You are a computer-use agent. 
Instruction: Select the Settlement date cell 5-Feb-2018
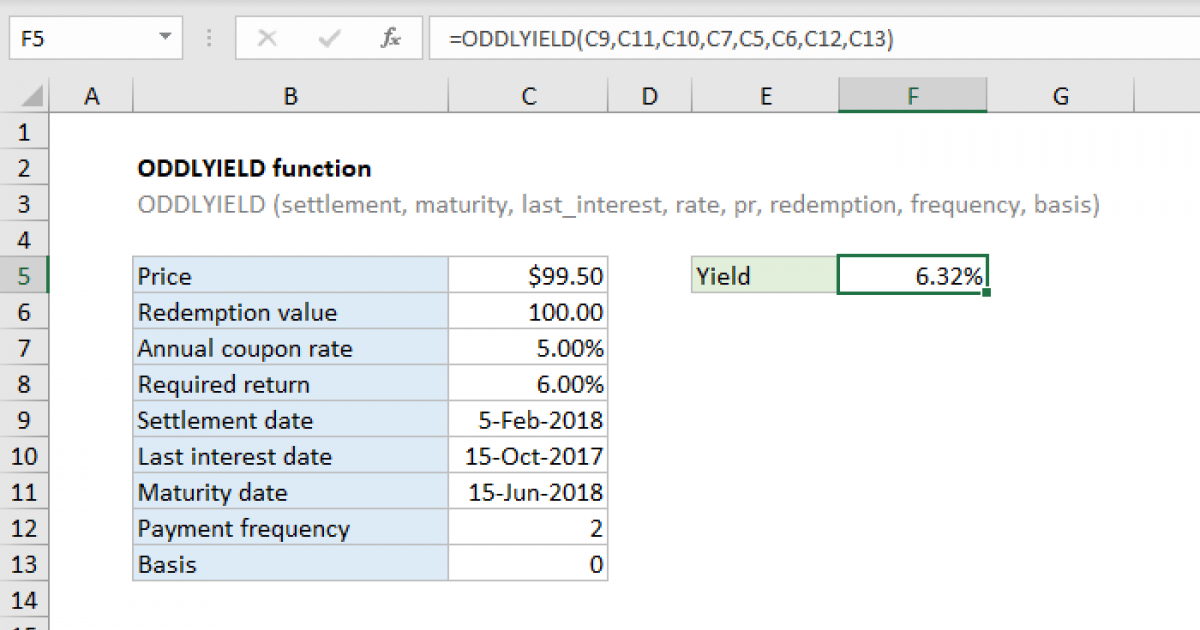coord(528,421)
